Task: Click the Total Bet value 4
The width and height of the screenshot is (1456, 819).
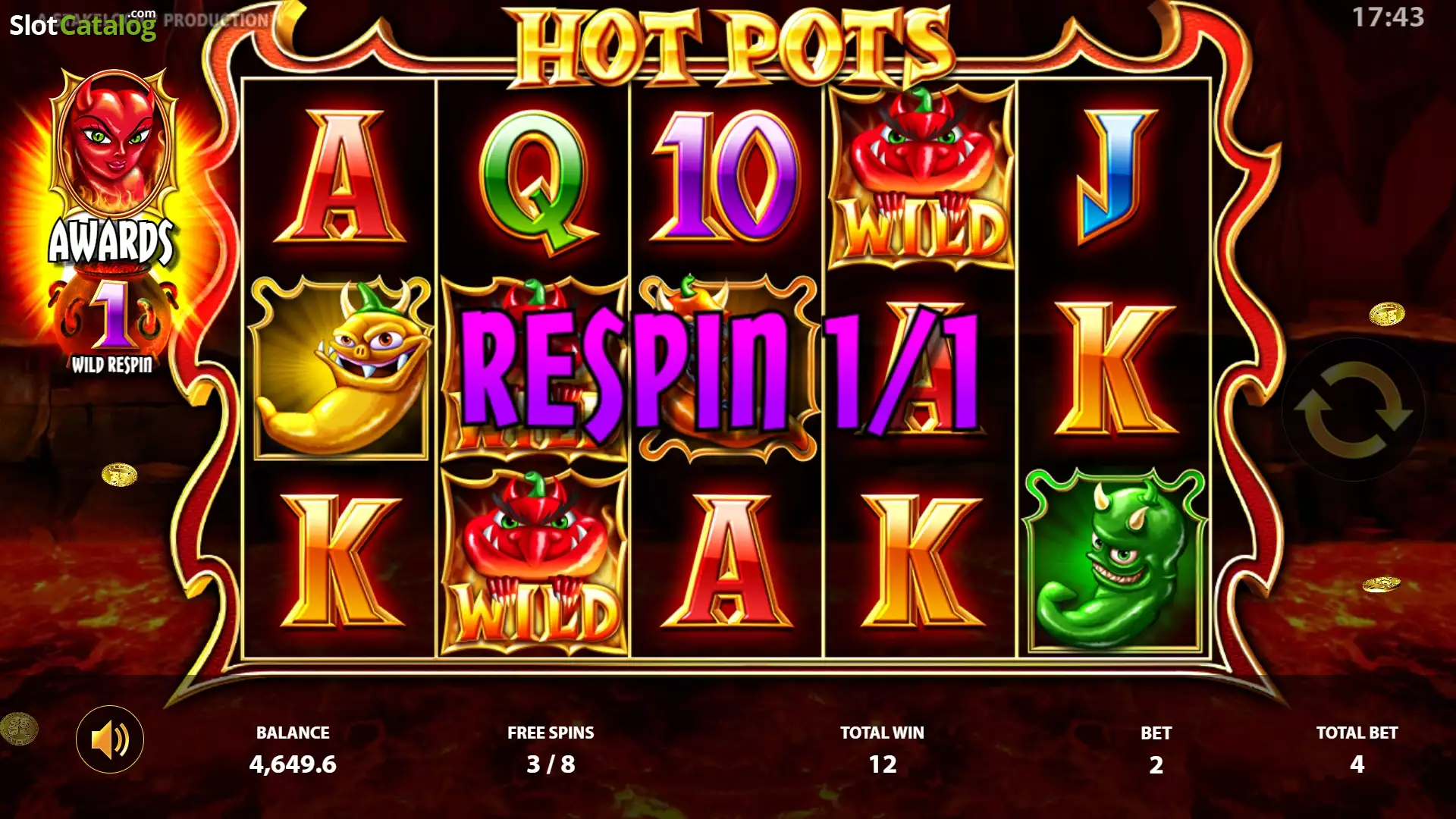Action: 1357,764
